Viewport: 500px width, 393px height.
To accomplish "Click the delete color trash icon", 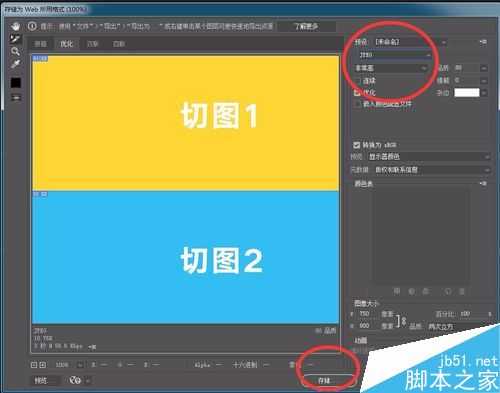I will click(x=462, y=291).
